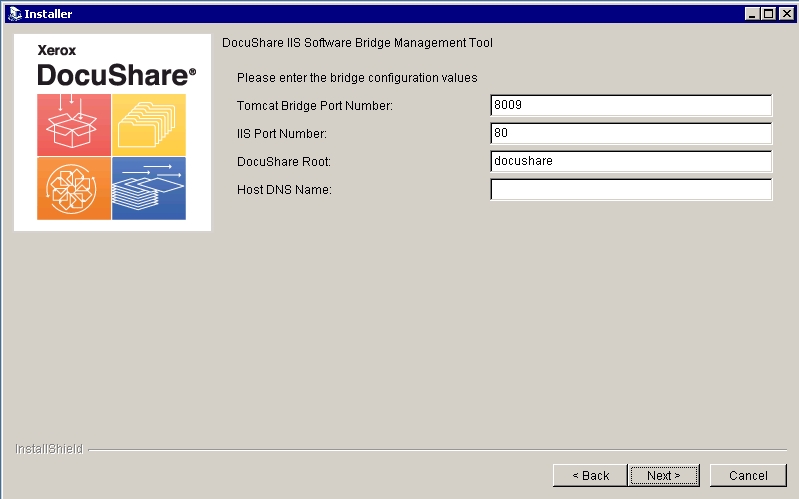This screenshot has height=499, width=799.
Task: Proceed with the Next button
Action: pyautogui.click(x=663, y=476)
